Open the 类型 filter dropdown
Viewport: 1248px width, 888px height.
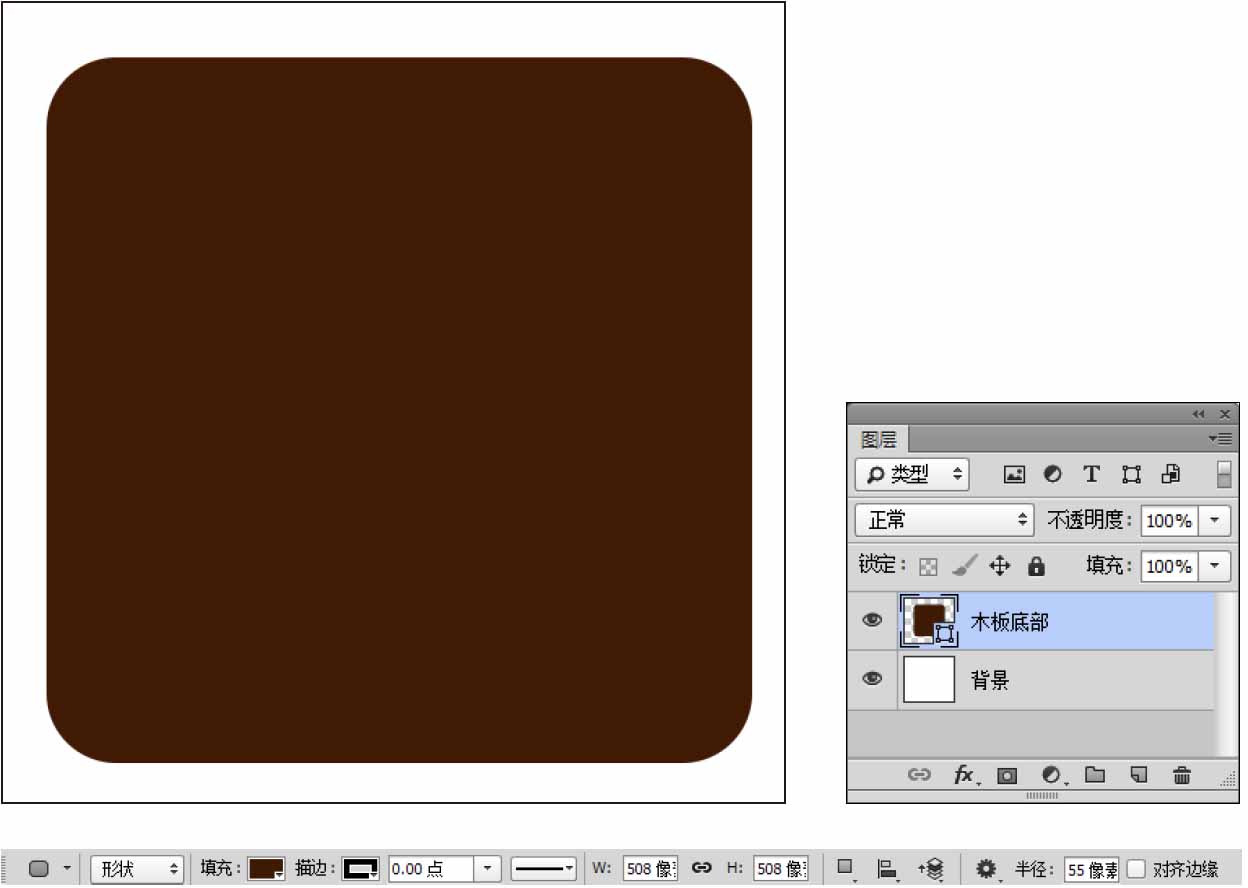point(912,474)
